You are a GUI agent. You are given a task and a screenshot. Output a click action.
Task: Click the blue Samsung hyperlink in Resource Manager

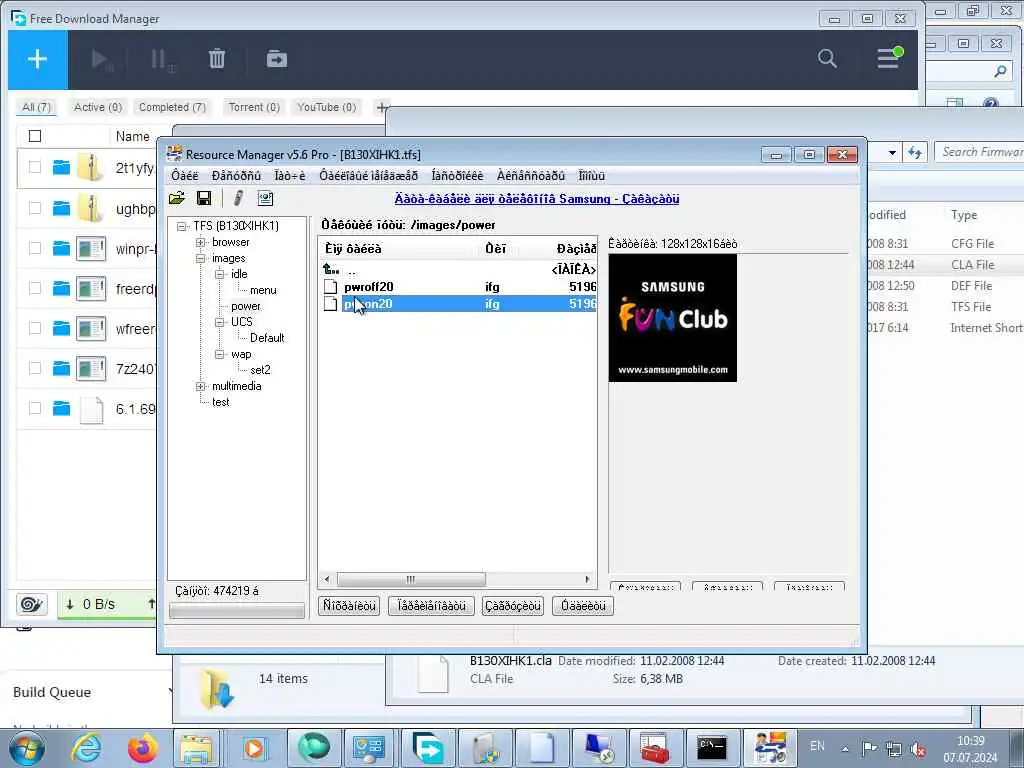pyautogui.click(x=537, y=199)
